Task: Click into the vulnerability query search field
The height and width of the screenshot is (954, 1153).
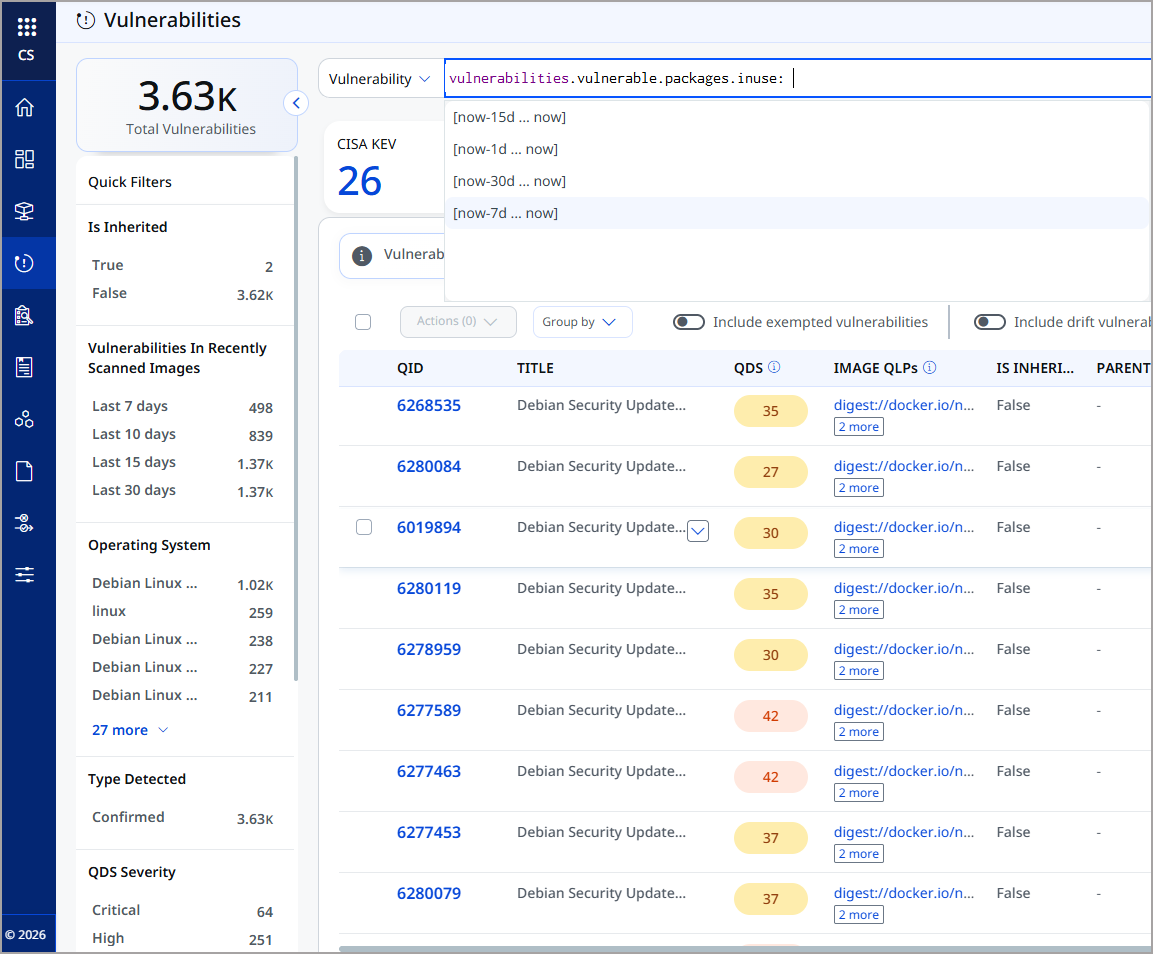Action: tap(798, 79)
